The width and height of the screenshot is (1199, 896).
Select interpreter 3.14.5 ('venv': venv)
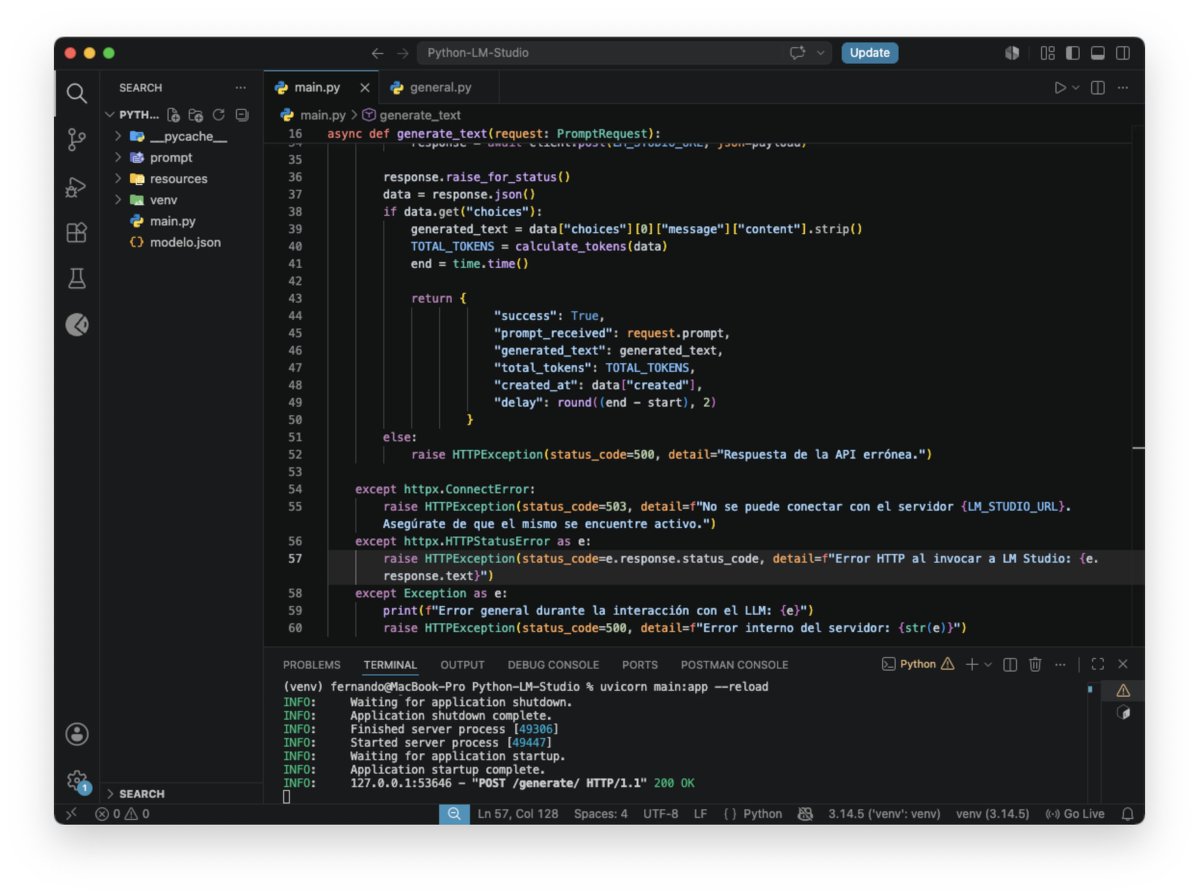tap(884, 814)
